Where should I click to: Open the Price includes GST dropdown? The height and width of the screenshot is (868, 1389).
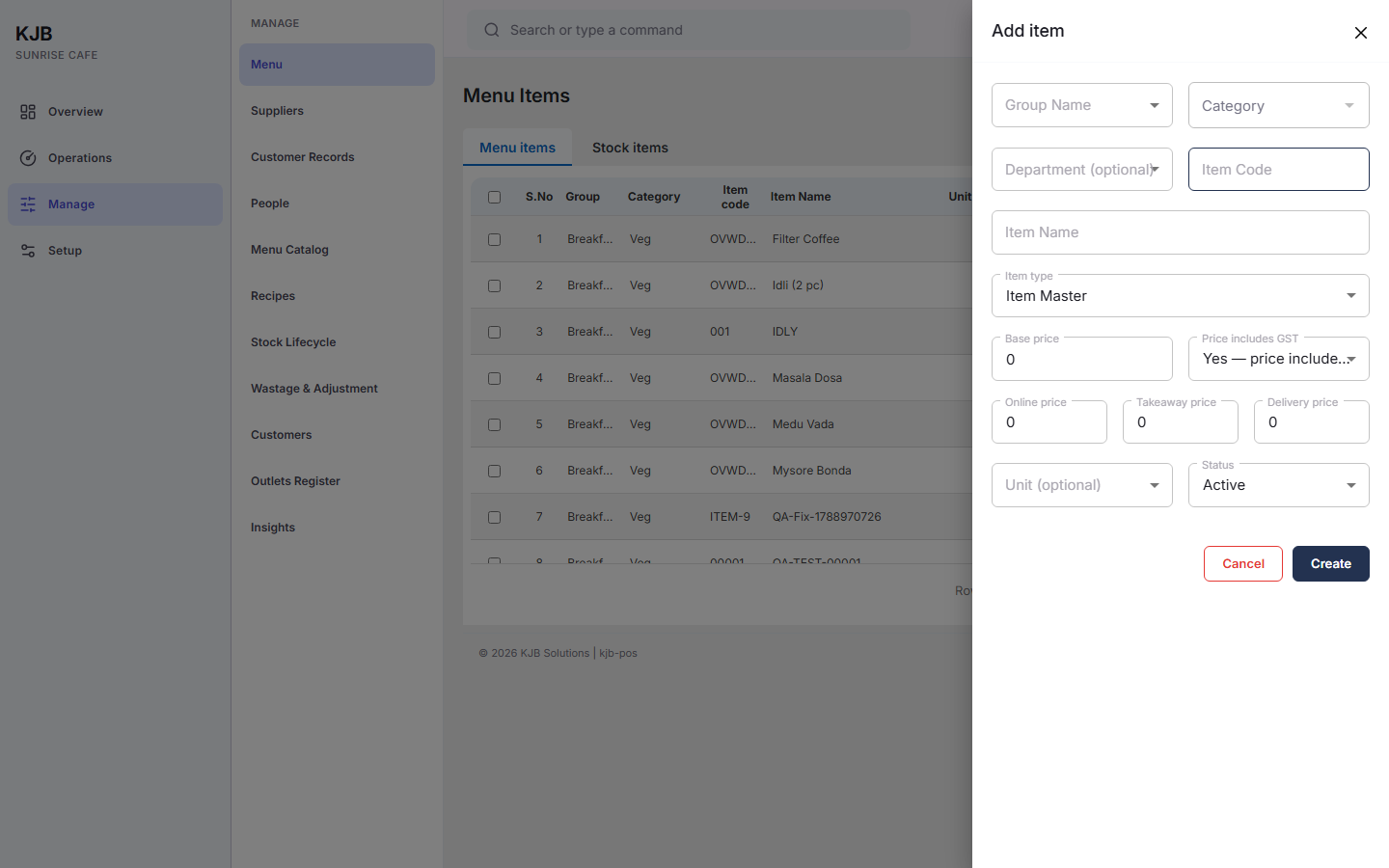pos(1279,359)
